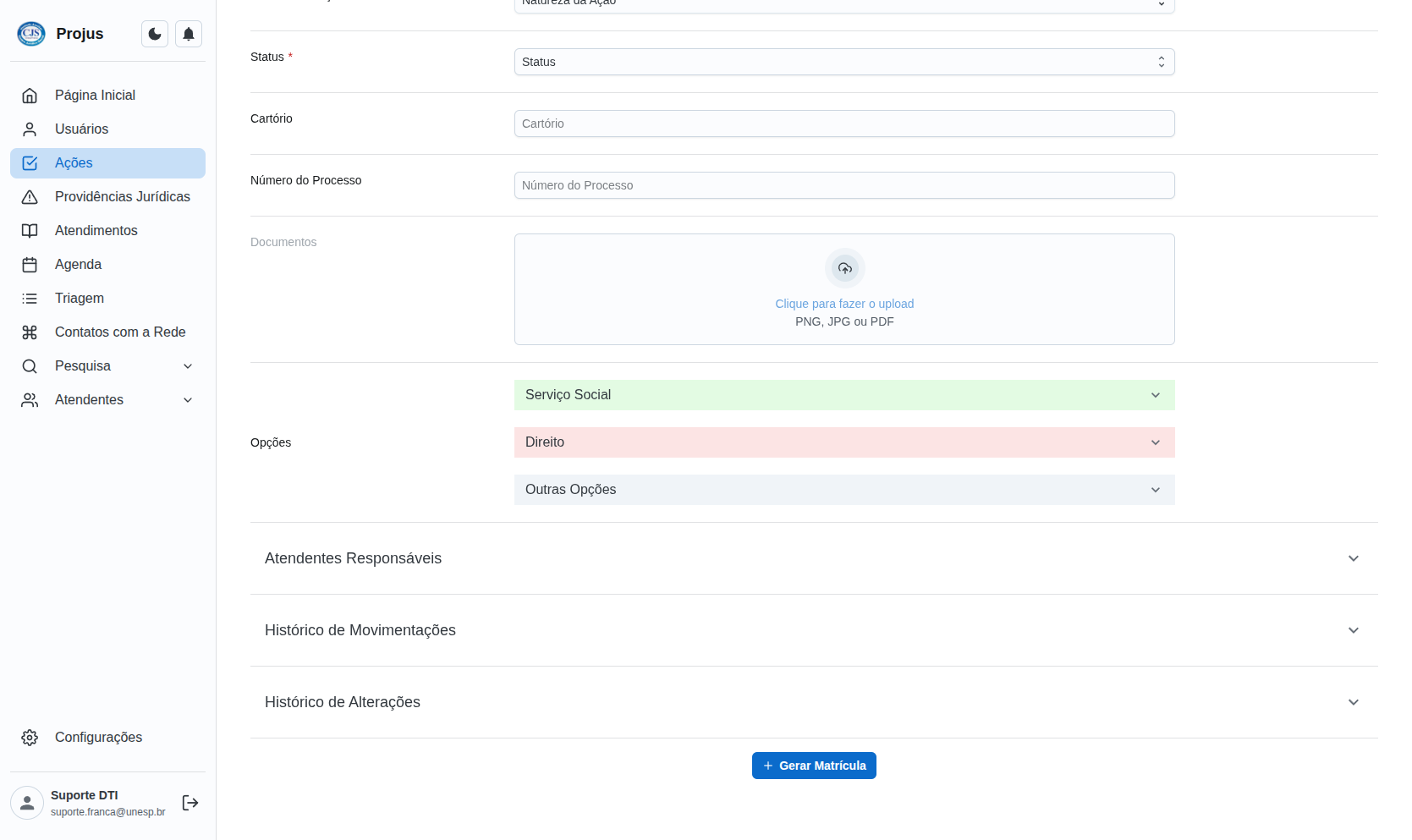Open the Status dropdown

click(x=843, y=62)
